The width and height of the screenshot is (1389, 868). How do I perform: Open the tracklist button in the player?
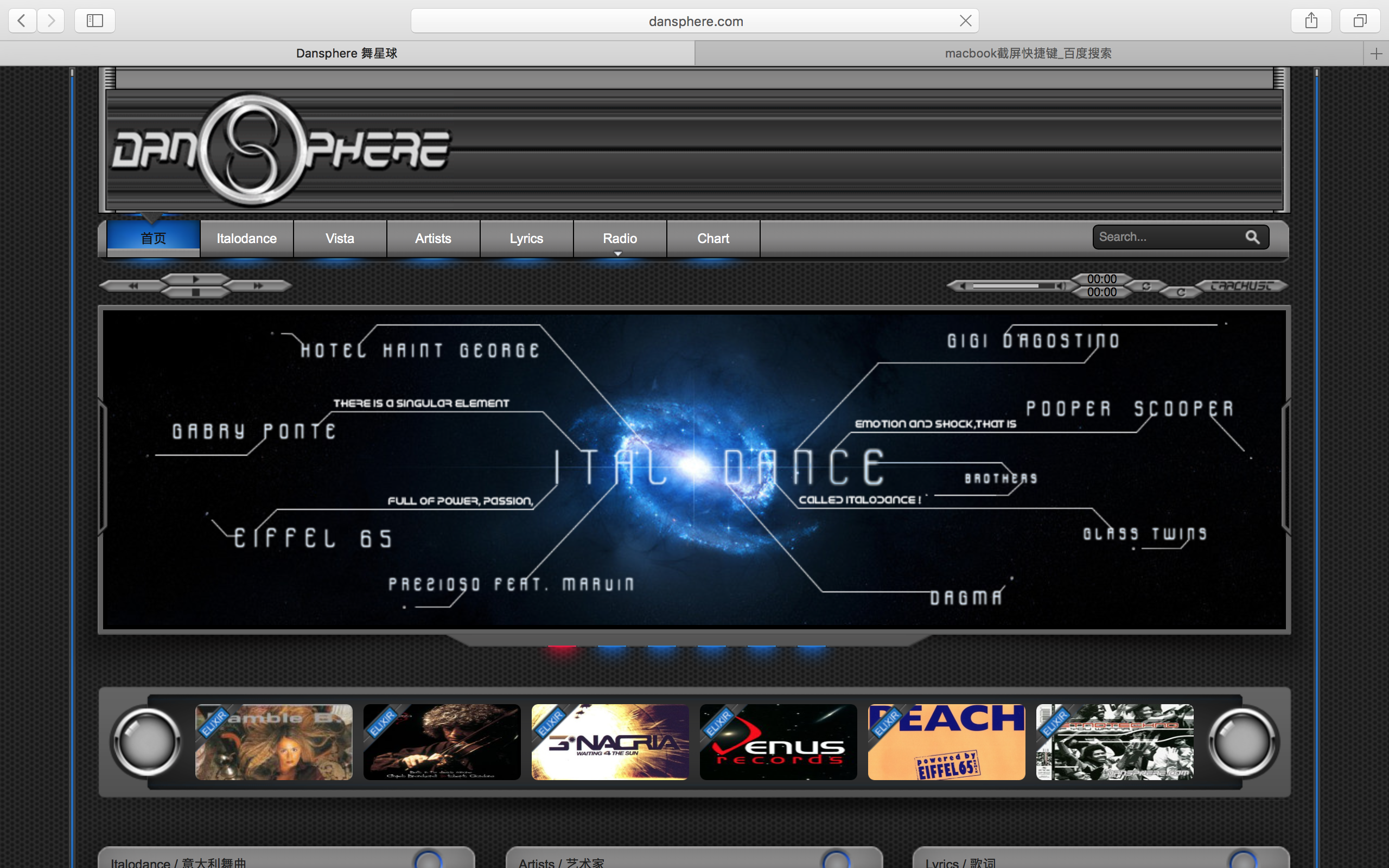pyautogui.click(x=1241, y=286)
